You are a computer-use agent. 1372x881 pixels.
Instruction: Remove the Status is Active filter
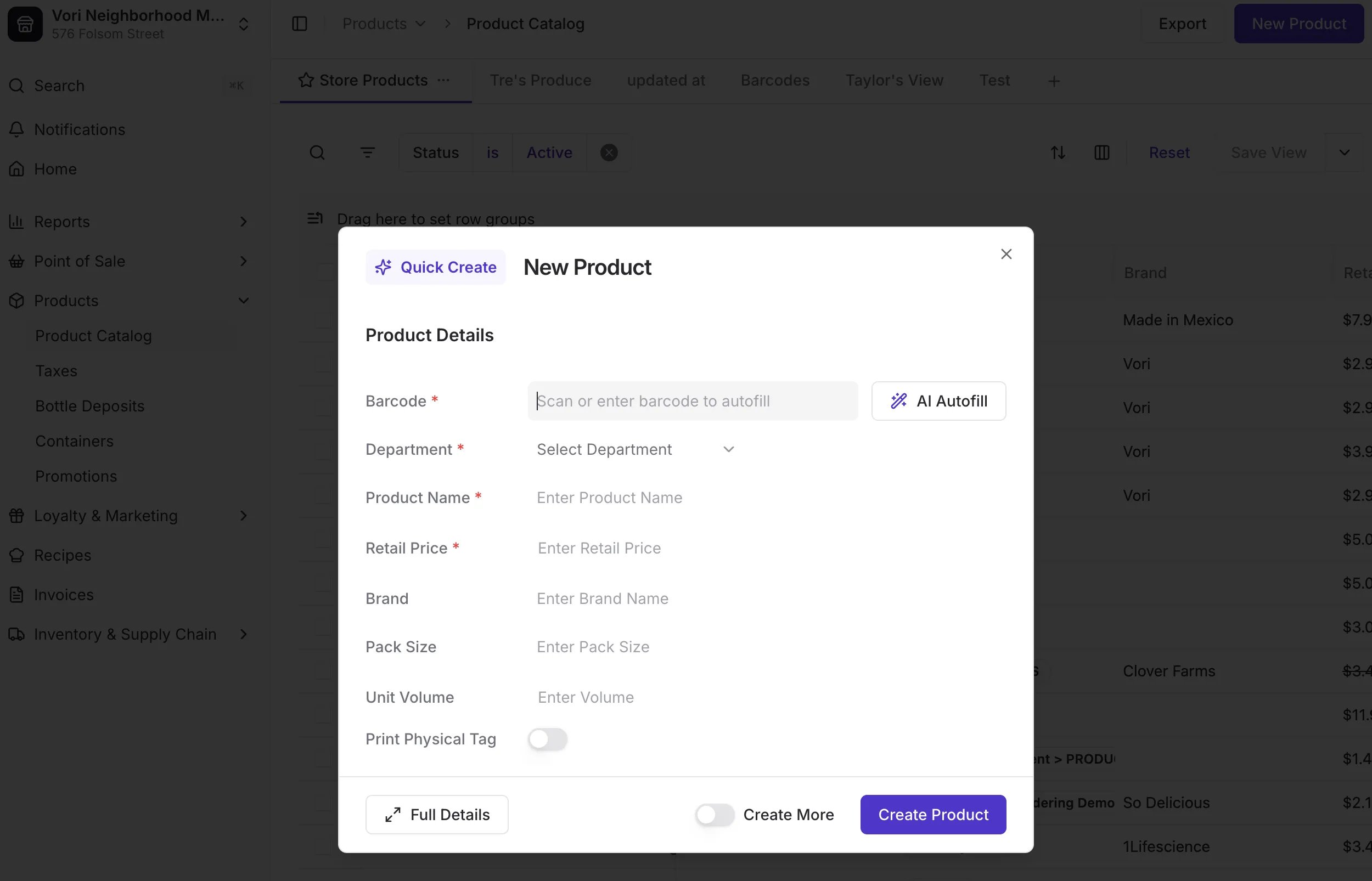pos(609,153)
